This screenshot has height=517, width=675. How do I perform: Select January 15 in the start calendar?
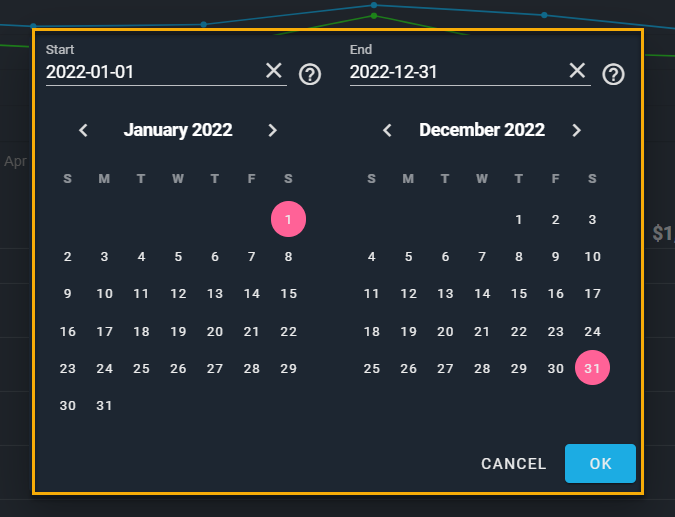pyautogui.click(x=288, y=294)
